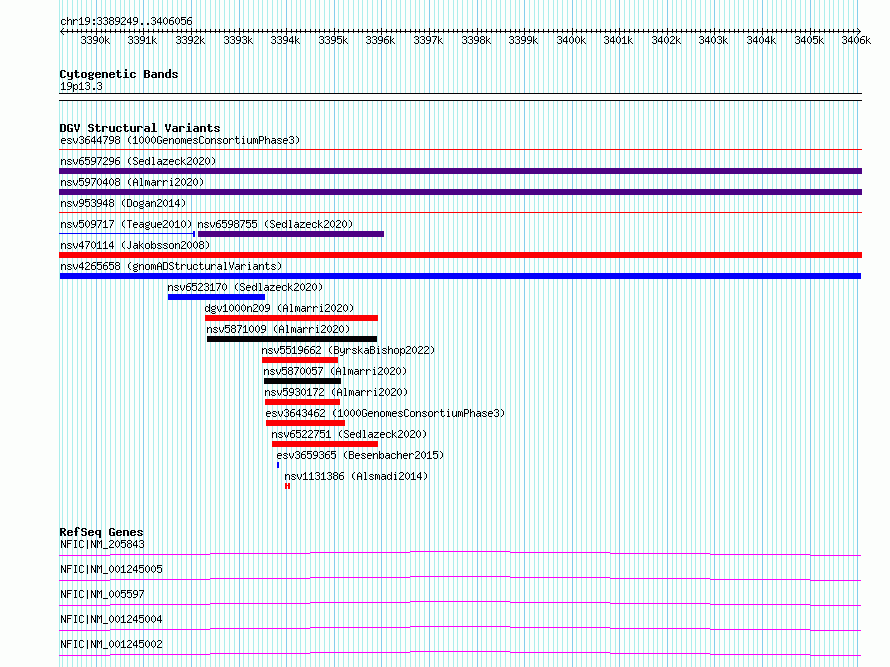Open the nsv5970408 (Almarri2020) label
The image size is (890, 667).
point(132,182)
